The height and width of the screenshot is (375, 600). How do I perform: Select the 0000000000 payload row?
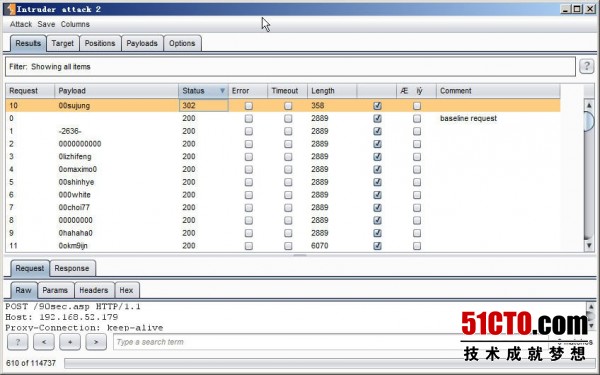[x=283, y=144]
